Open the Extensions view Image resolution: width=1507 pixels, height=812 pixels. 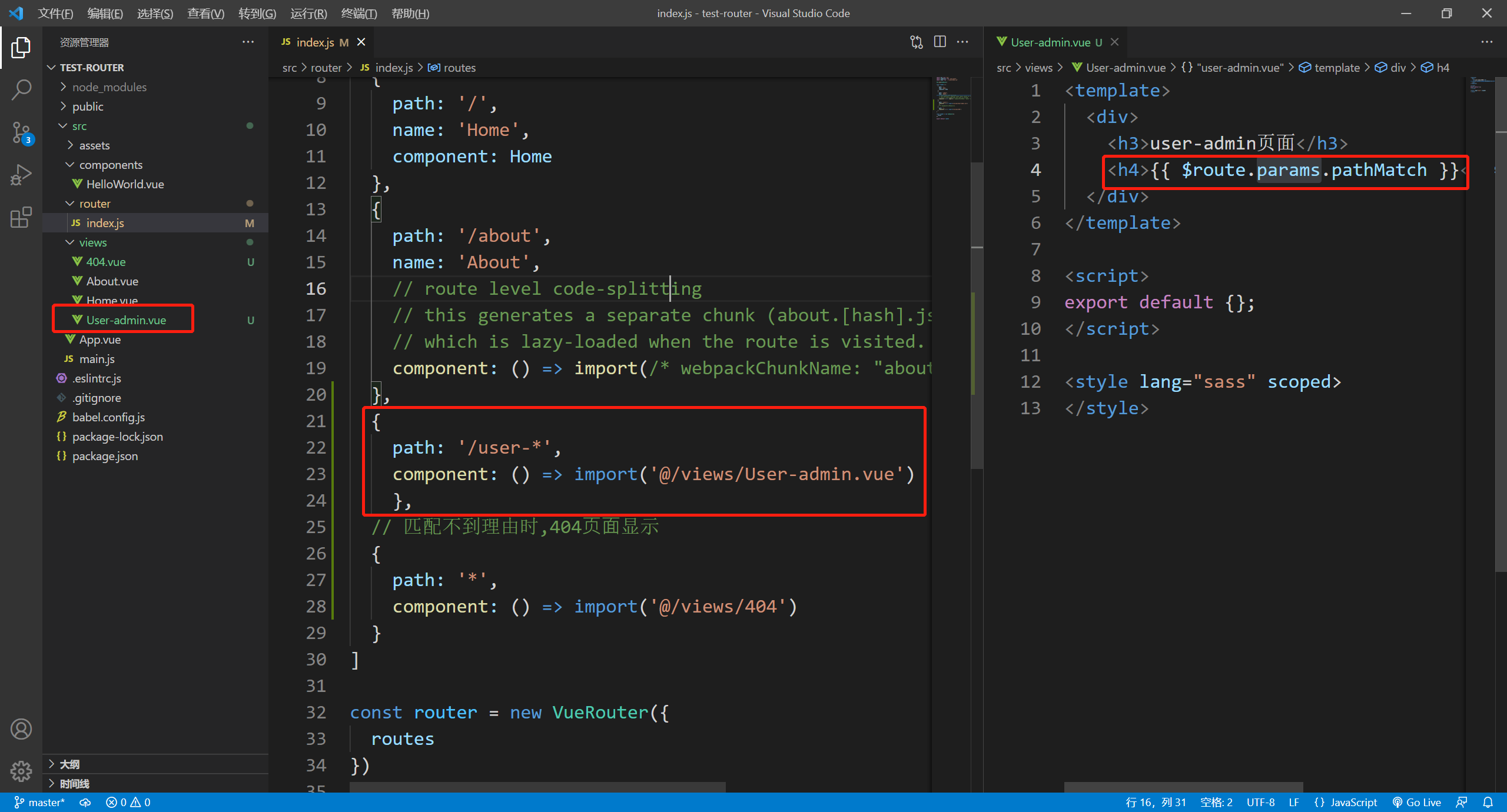[21, 217]
